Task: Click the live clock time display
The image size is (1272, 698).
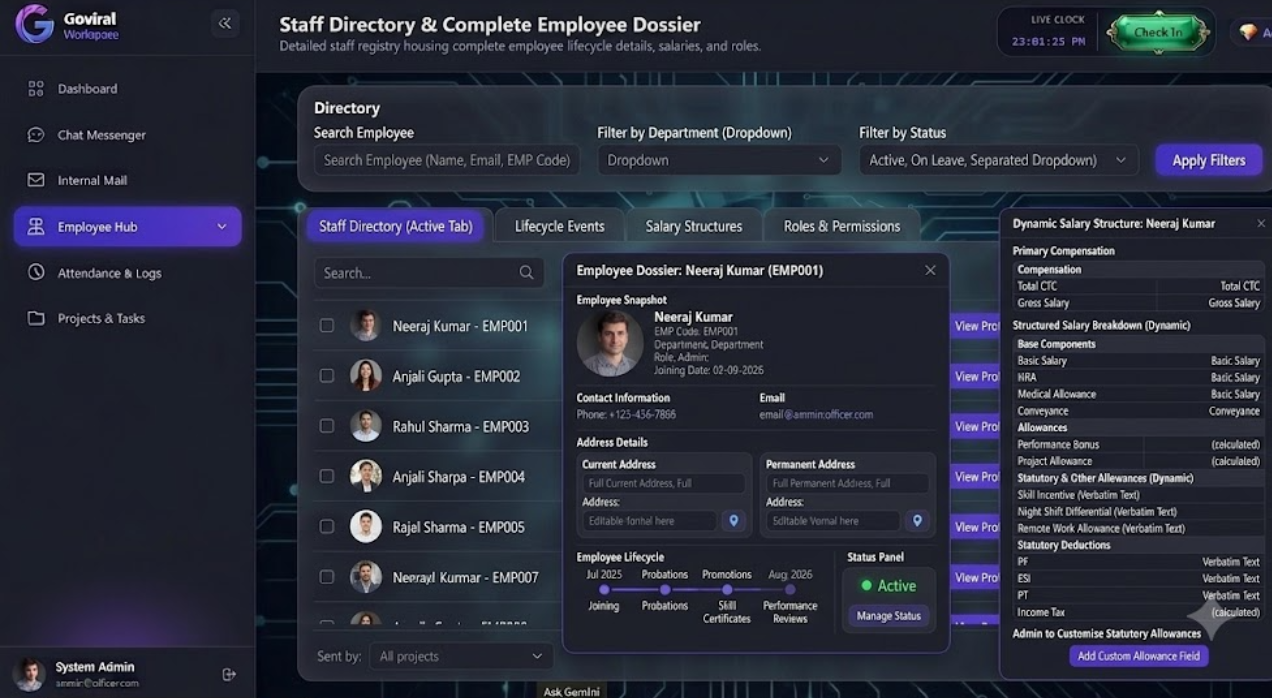Action: click(1048, 42)
